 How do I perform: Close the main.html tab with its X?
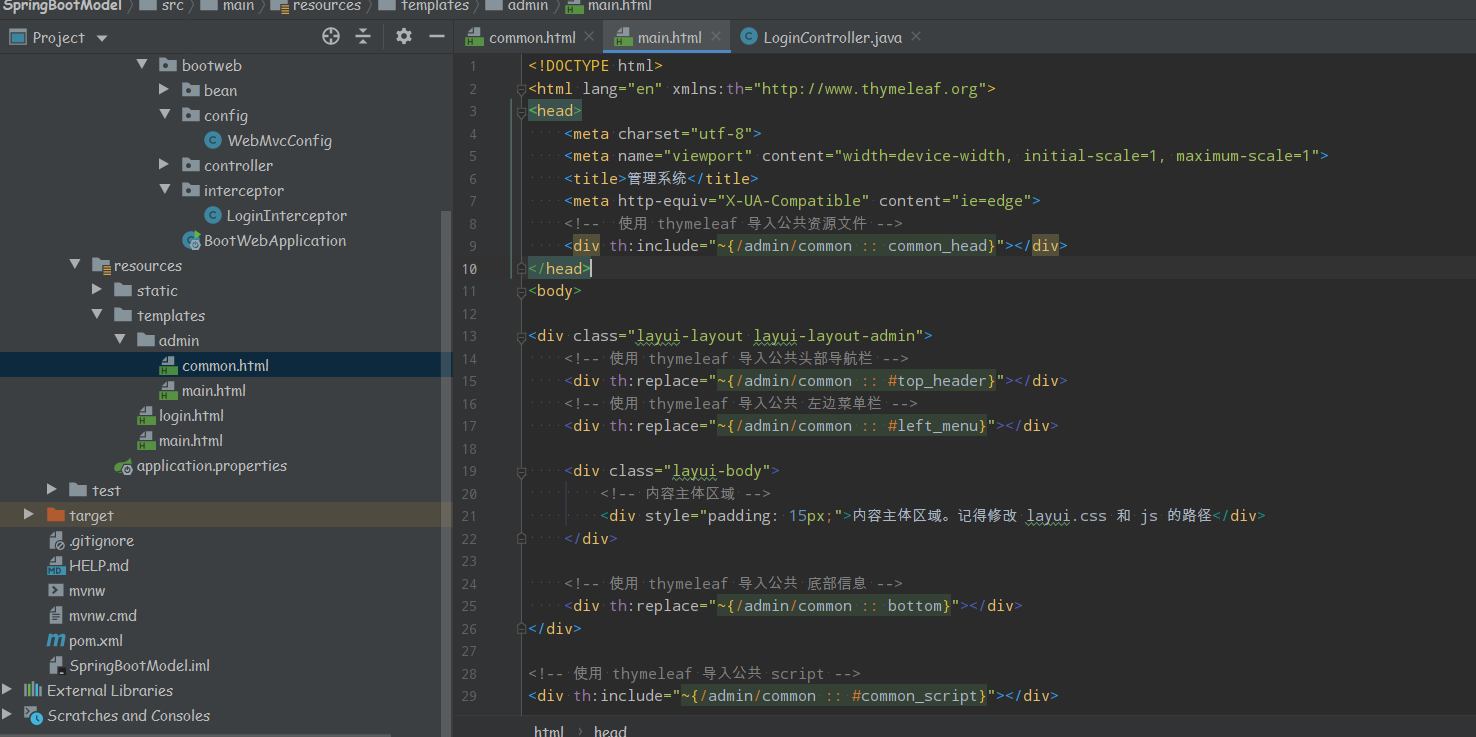pos(715,35)
